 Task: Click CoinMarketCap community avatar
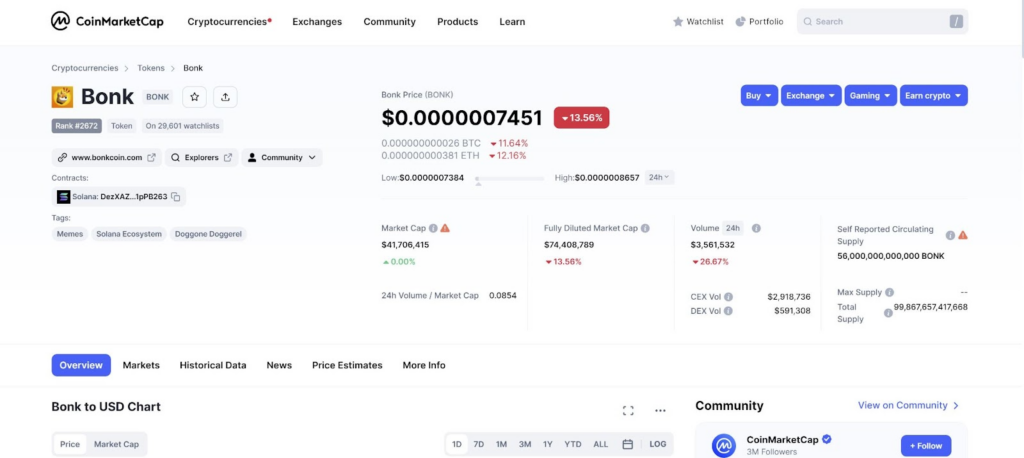(724, 446)
